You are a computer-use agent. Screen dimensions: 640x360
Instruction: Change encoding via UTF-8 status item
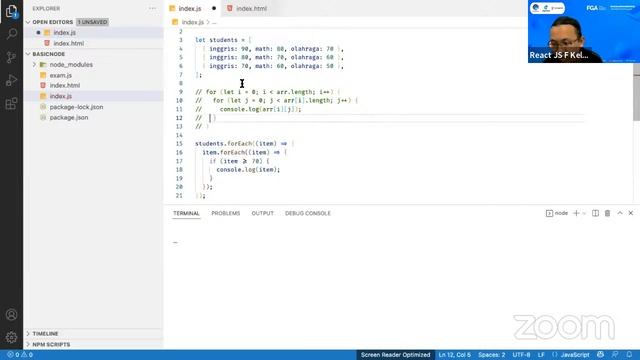coord(521,355)
